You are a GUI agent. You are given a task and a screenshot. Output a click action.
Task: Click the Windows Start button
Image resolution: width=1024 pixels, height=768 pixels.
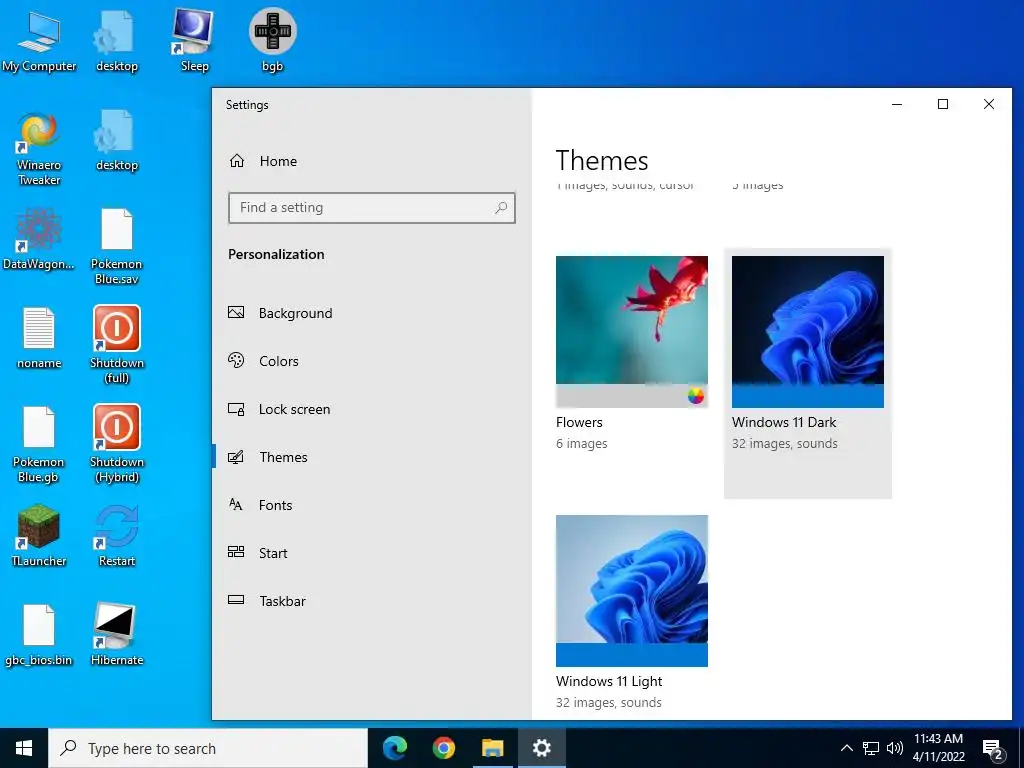pyautogui.click(x=24, y=748)
